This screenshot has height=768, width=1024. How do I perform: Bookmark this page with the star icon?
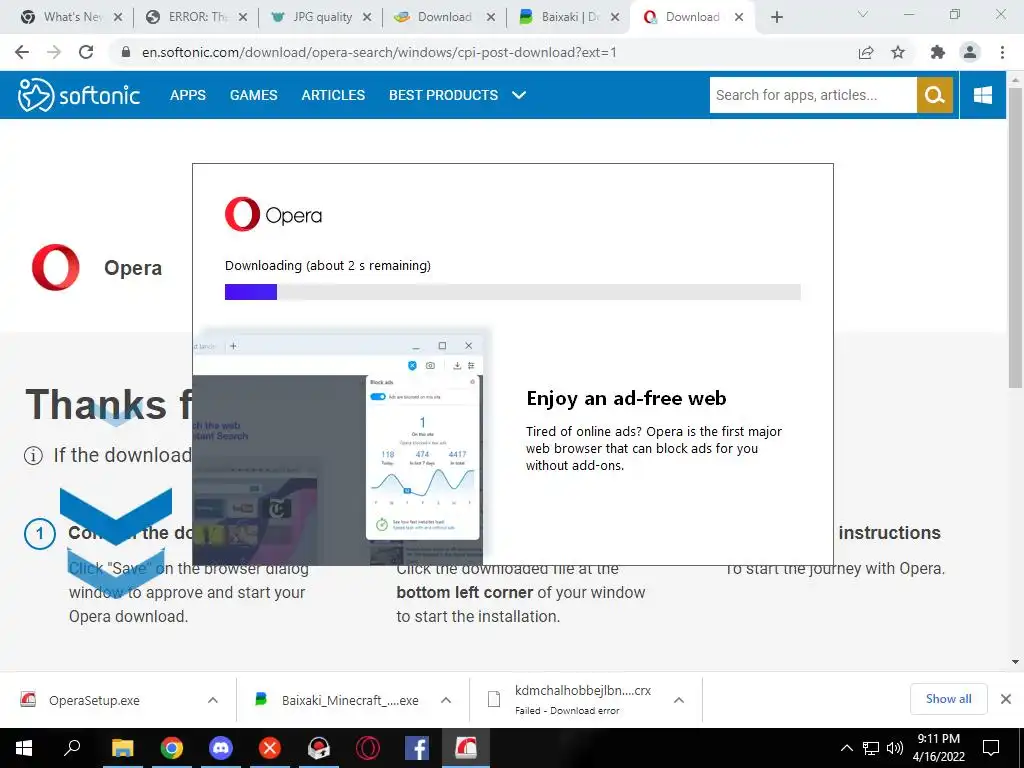pyautogui.click(x=898, y=52)
